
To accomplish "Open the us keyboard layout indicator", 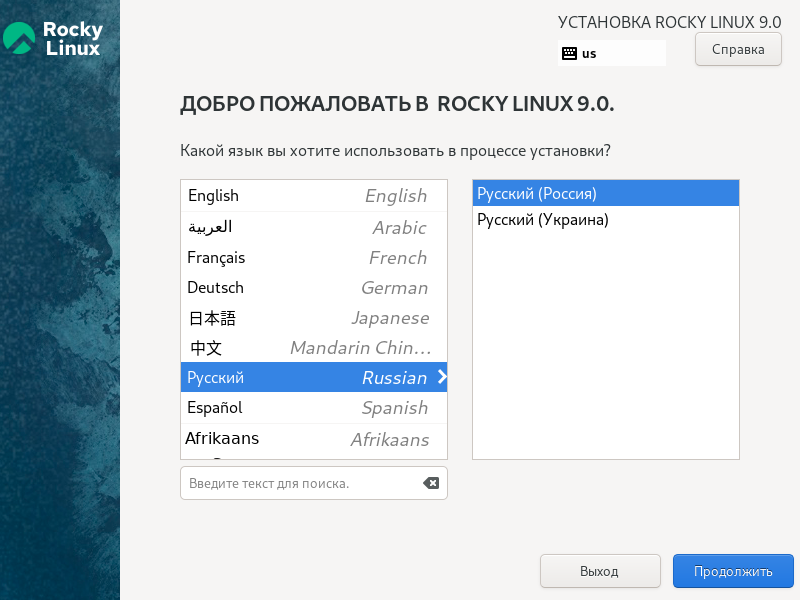I will click(x=611, y=53).
